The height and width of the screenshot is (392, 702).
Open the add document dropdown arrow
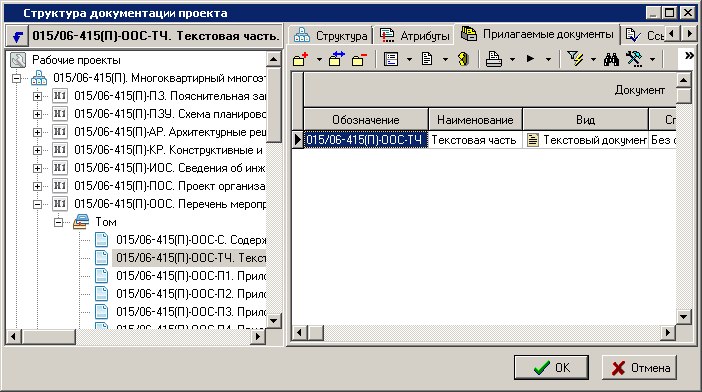click(319, 59)
